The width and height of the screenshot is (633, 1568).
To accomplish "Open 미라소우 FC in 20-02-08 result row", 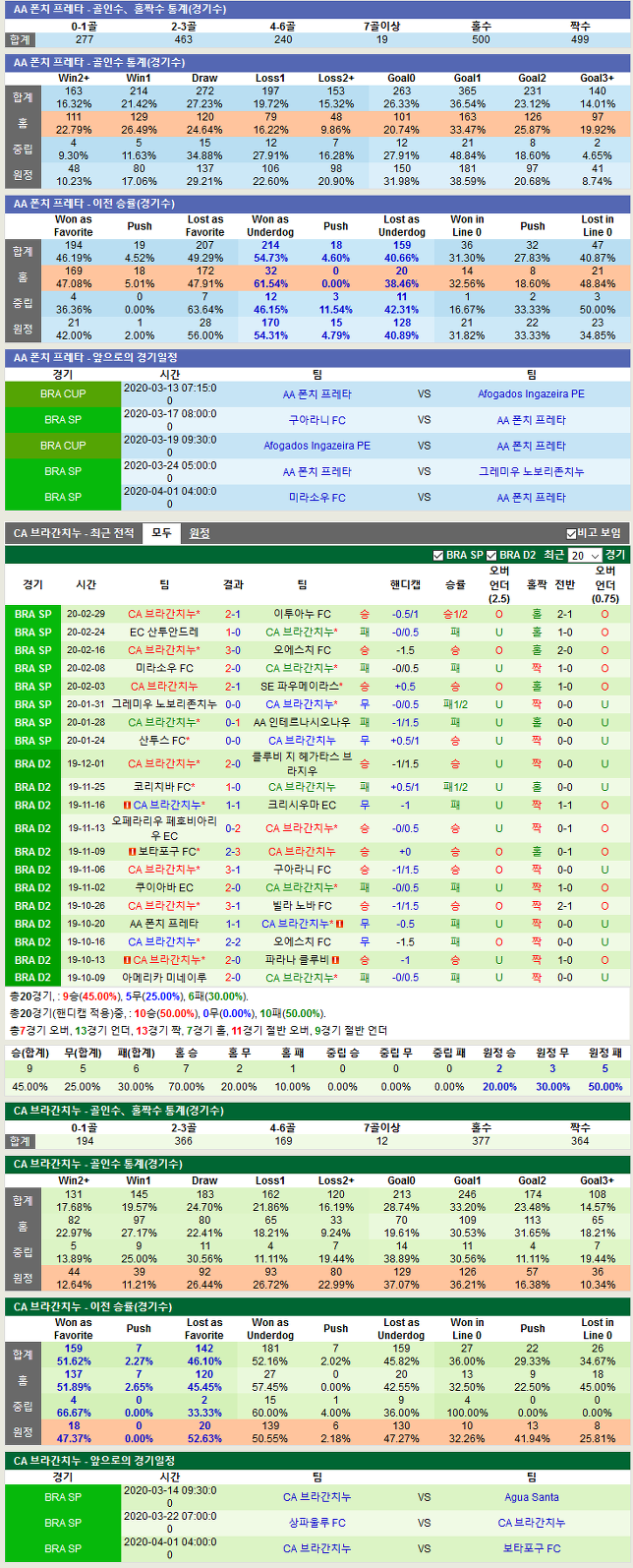I will click(x=164, y=668).
